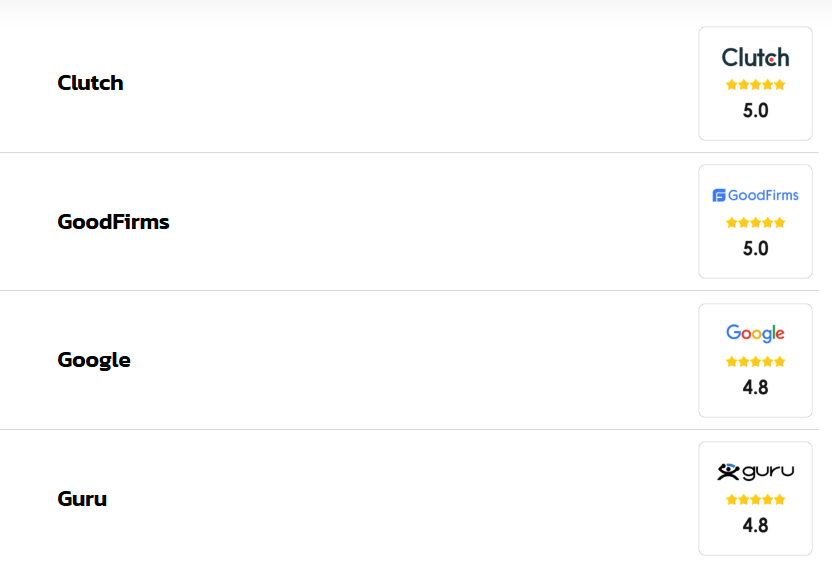Click the GoodFirms blue F icon

[719, 196]
